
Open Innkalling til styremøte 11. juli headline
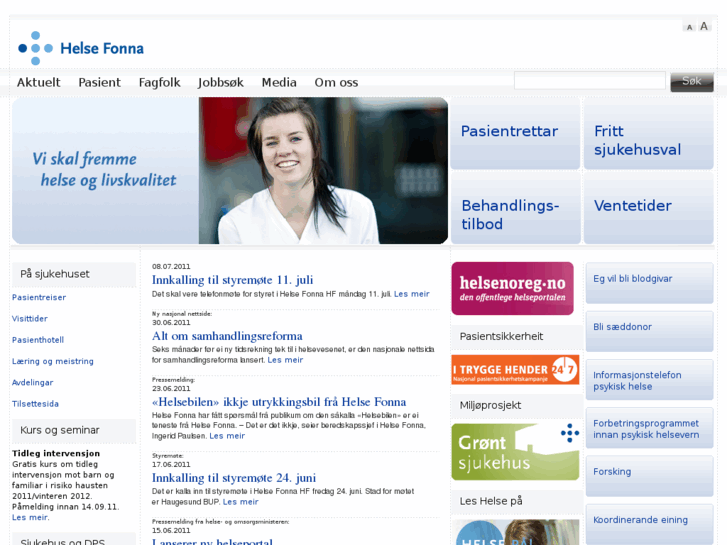pyautogui.click(x=232, y=280)
